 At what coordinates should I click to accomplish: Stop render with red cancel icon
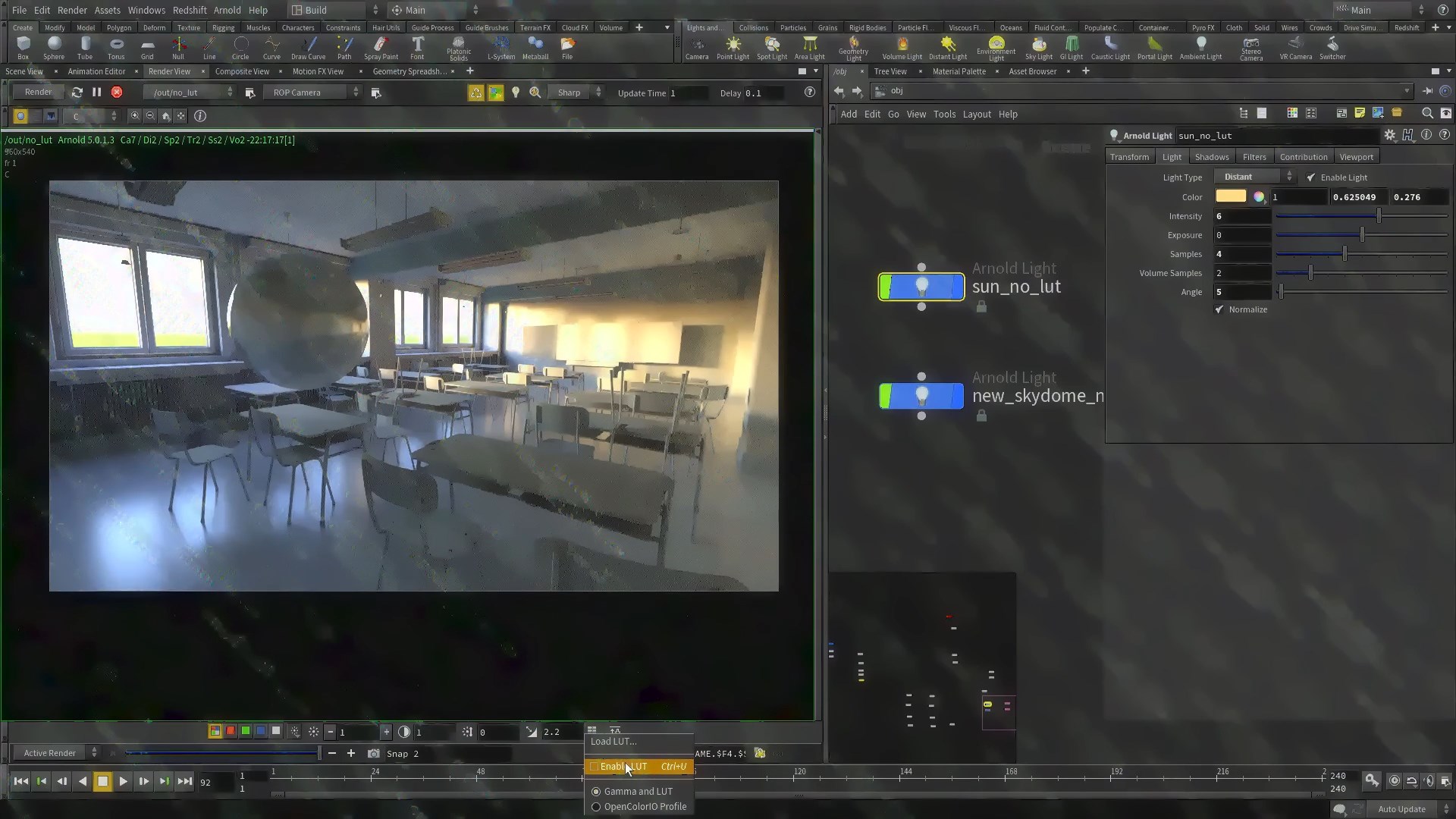(x=117, y=93)
